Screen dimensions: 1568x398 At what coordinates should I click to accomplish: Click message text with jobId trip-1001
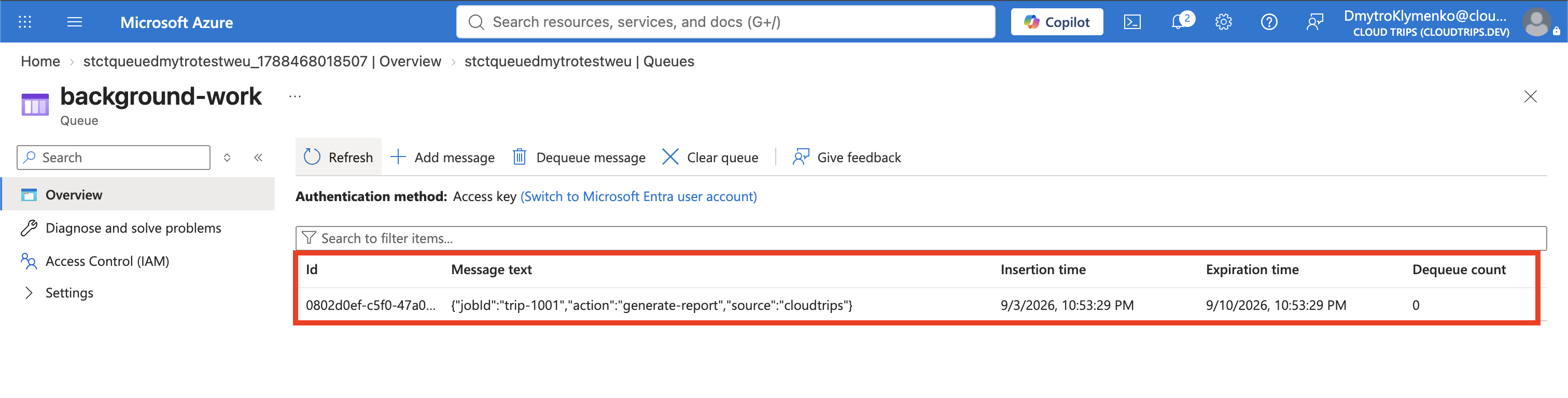click(652, 305)
